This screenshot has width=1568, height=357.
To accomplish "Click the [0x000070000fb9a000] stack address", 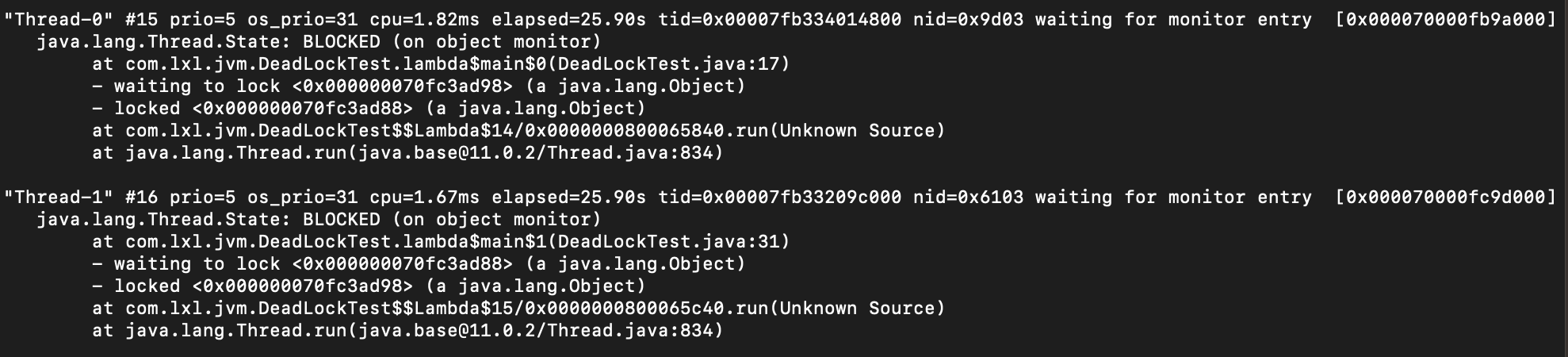I will point(1445,19).
